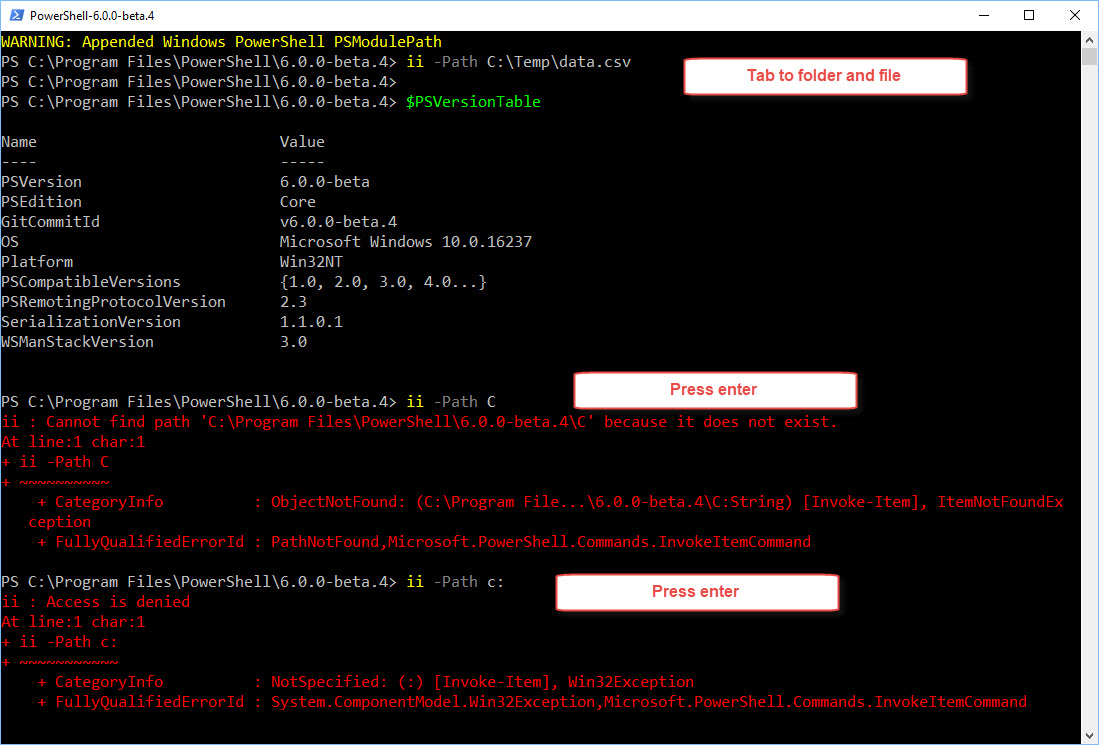Image resolution: width=1099 pixels, height=745 pixels.
Task: Click the 'Tab to folder and file' annotation box
Action: point(824,76)
